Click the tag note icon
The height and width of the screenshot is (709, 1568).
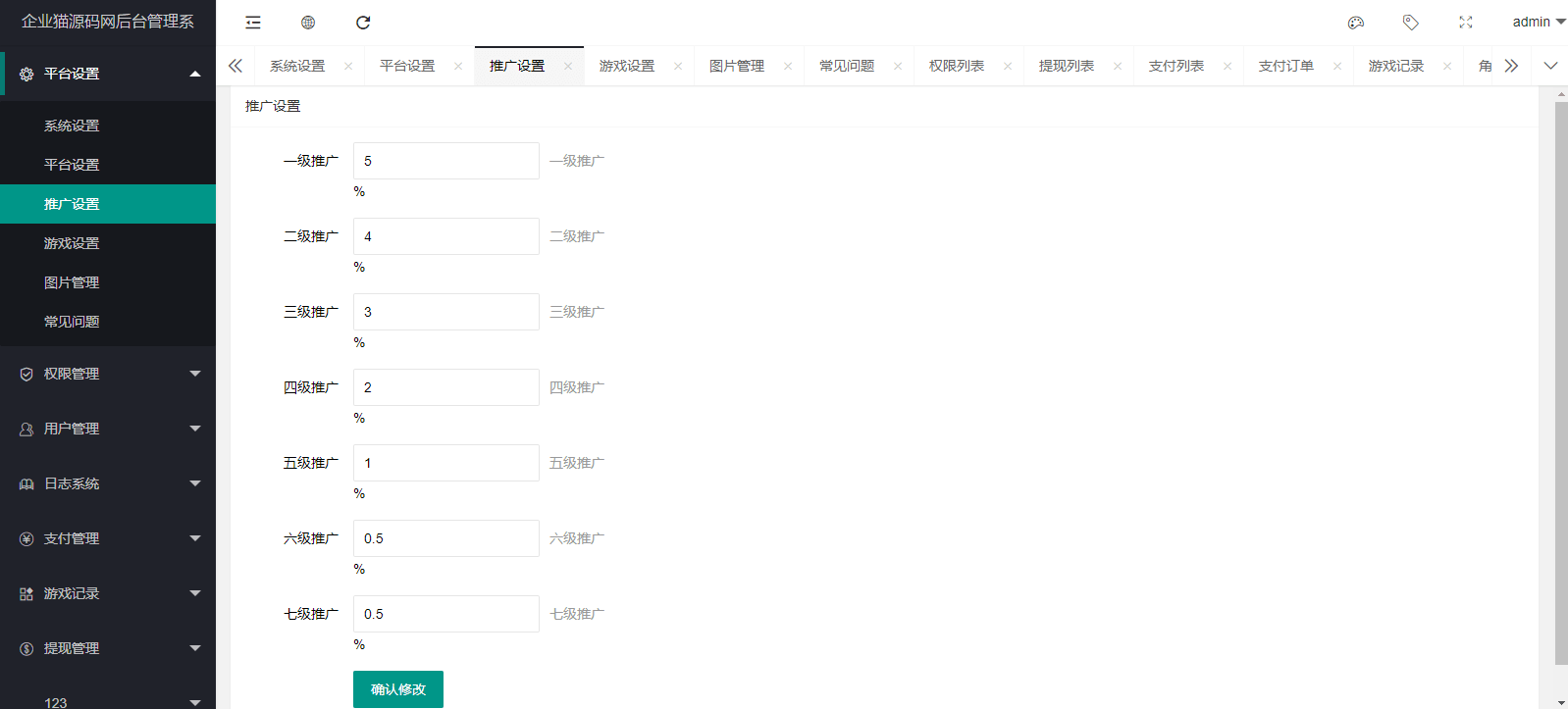click(1411, 23)
